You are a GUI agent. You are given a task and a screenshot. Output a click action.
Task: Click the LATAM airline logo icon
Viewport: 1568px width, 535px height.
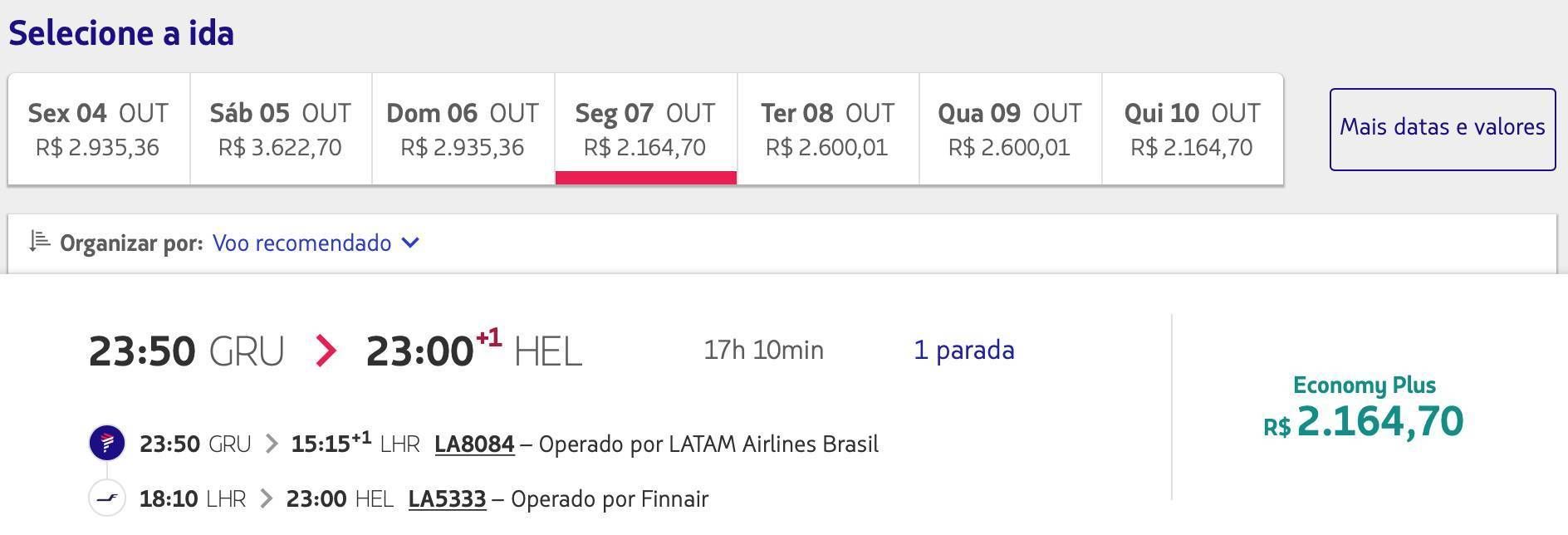(x=107, y=443)
